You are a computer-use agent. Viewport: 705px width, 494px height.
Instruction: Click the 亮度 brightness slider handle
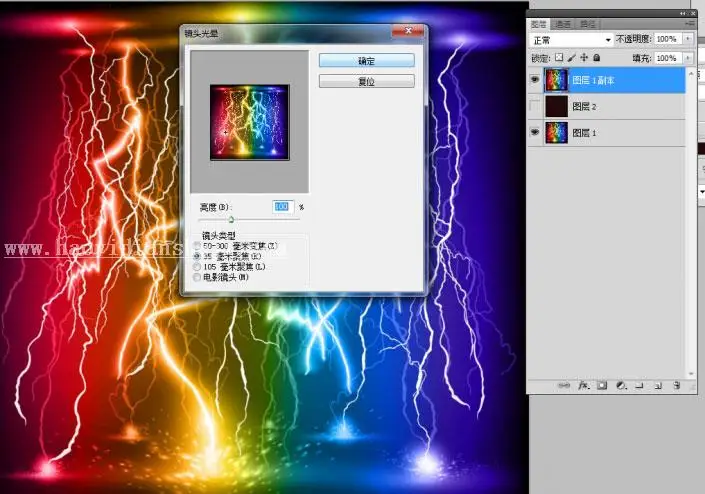tap(231, 219)
